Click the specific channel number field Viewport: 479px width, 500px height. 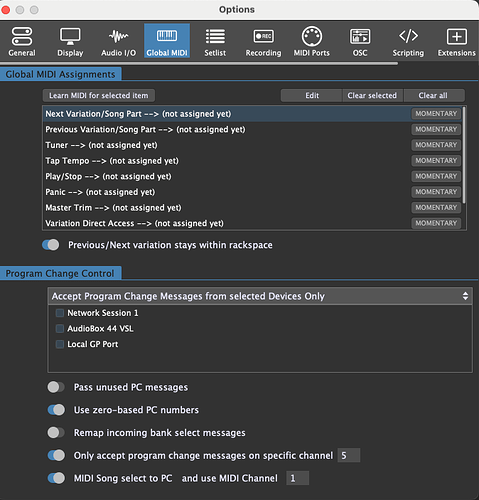pos(349,455)
